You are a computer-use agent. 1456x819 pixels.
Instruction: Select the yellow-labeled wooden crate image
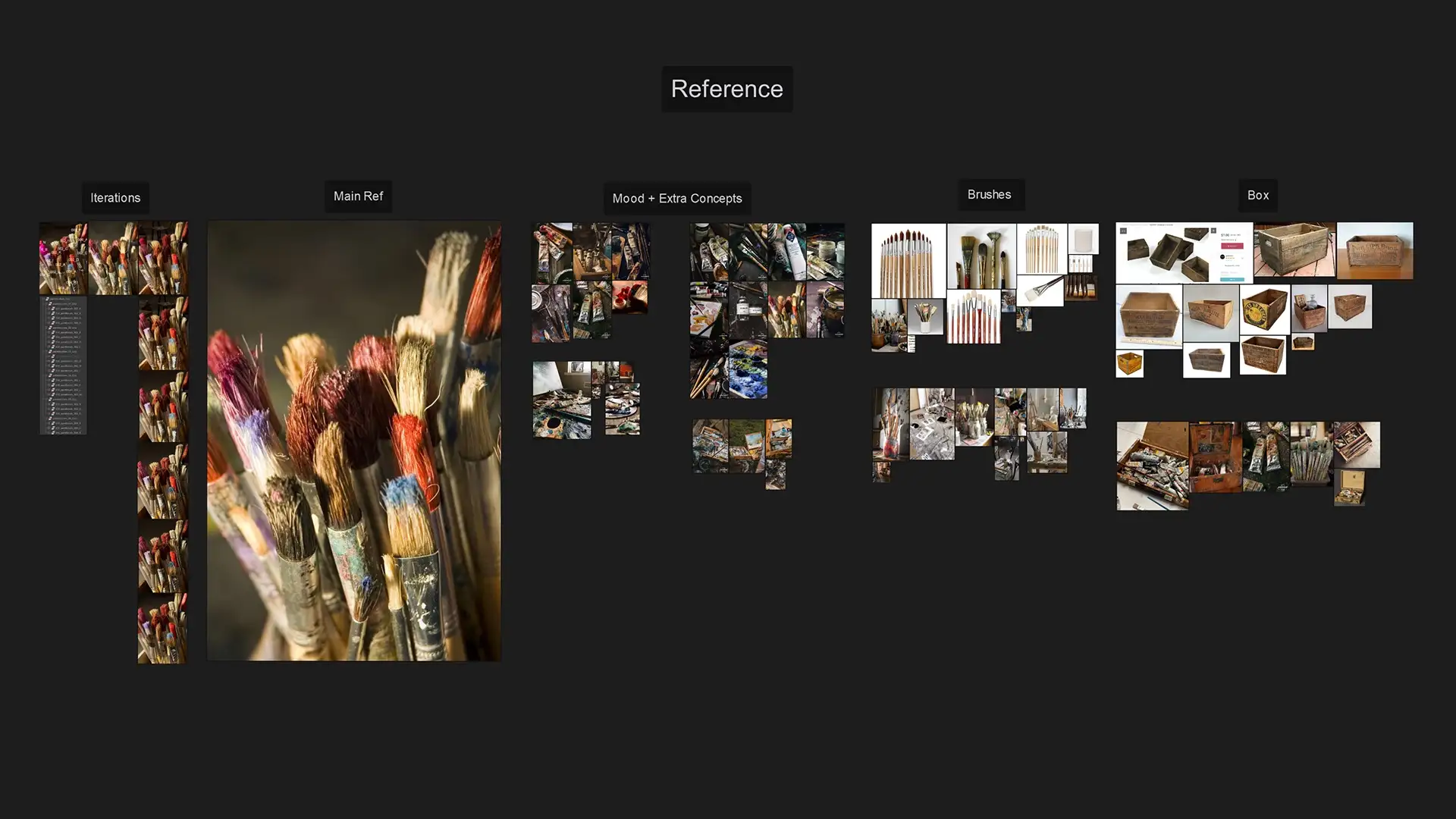tap(1264, 309)
